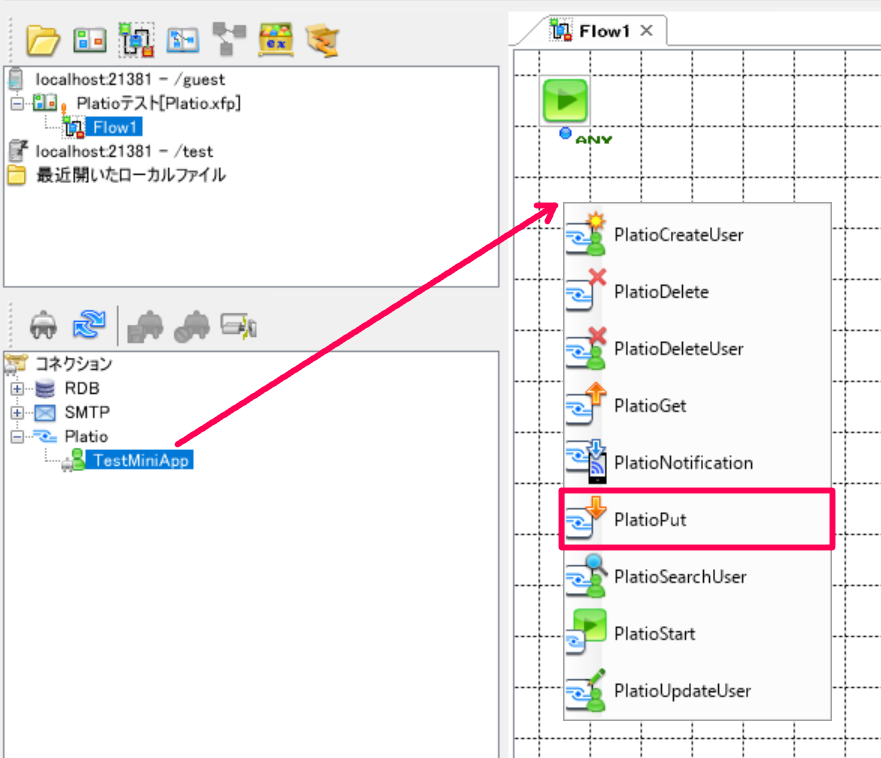Click the 'ex' treasure chest toolbar icon
Screen dimensions: 881x758
click(275, 39)
